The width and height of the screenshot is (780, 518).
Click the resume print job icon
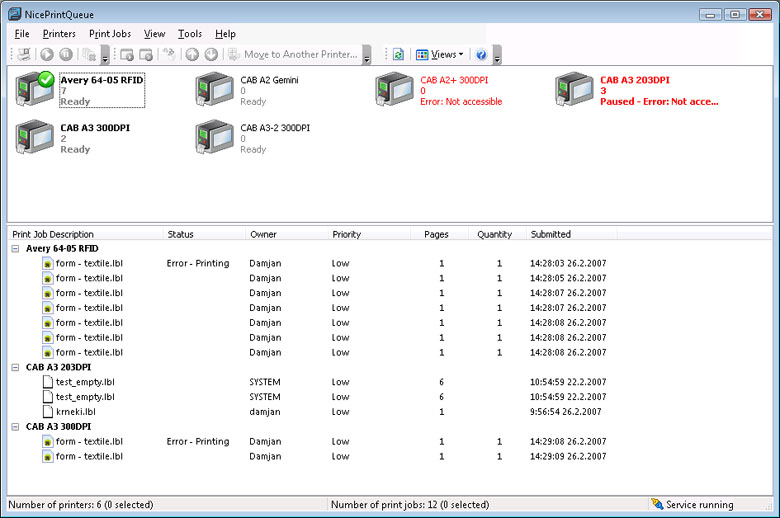(127, 54)
